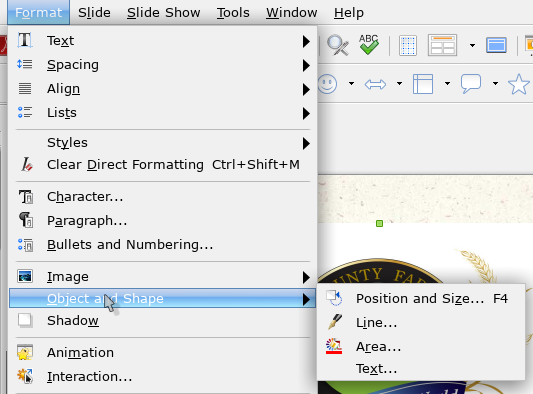
Task: Click the Spacing icon in Format menu
Action: [25, 64]
